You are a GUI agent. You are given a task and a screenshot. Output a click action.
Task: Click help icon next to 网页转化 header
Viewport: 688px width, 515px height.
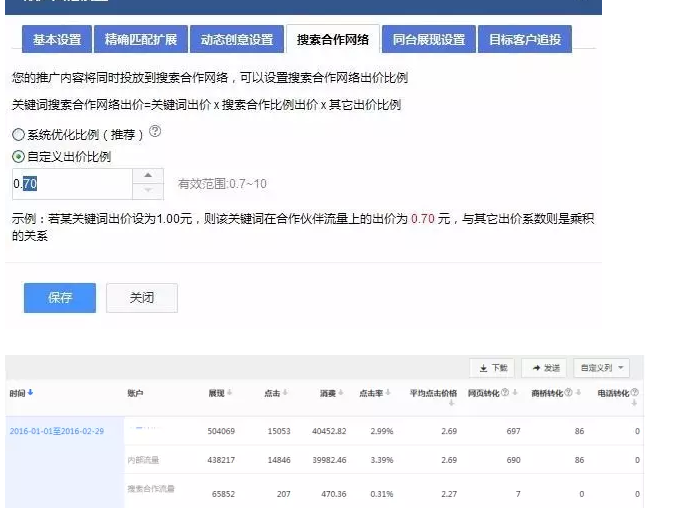505,393
